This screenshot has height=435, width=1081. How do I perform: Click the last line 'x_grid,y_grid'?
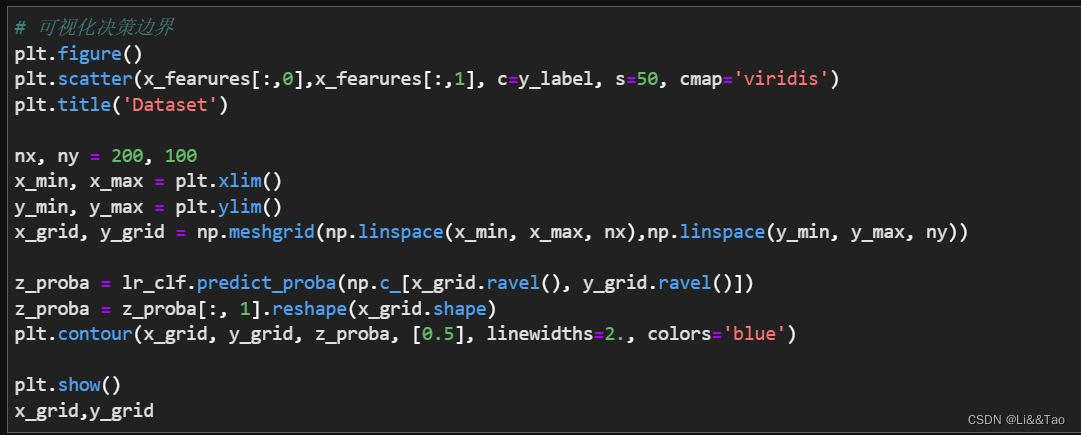[84, 412]
